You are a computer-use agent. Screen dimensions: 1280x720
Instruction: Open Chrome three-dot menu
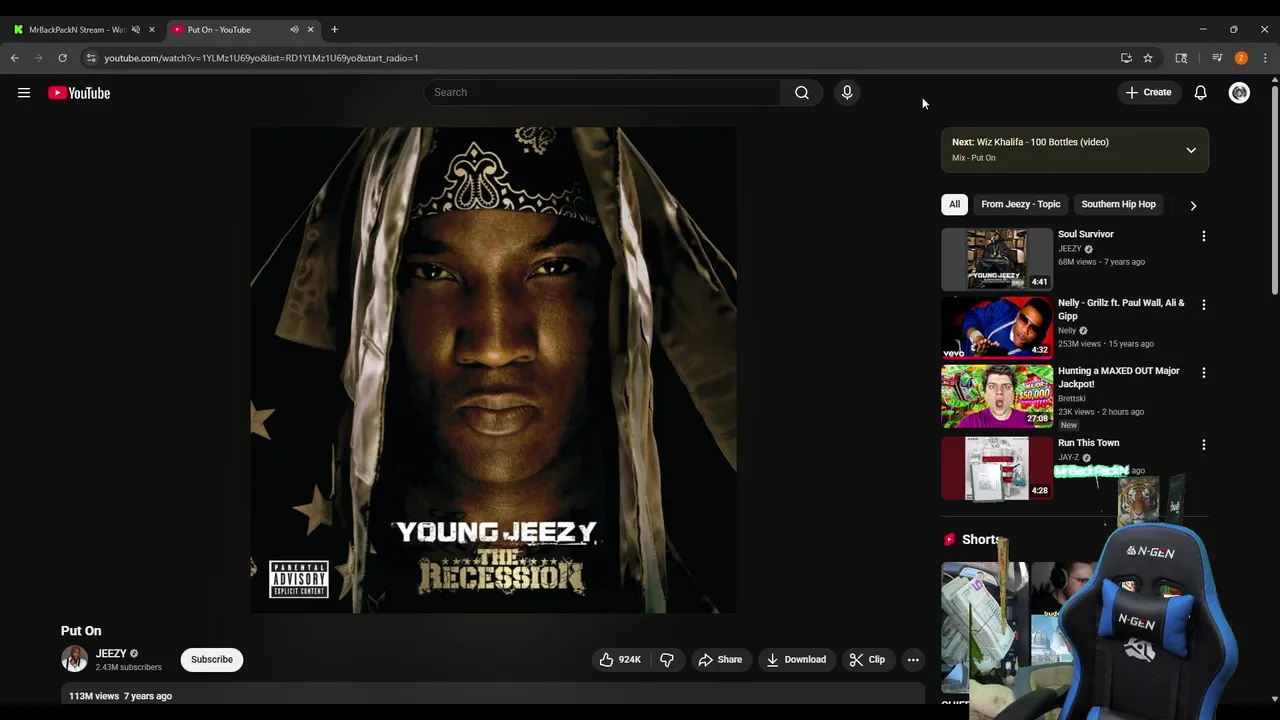pyautogui.click(x=1265, y=58)
